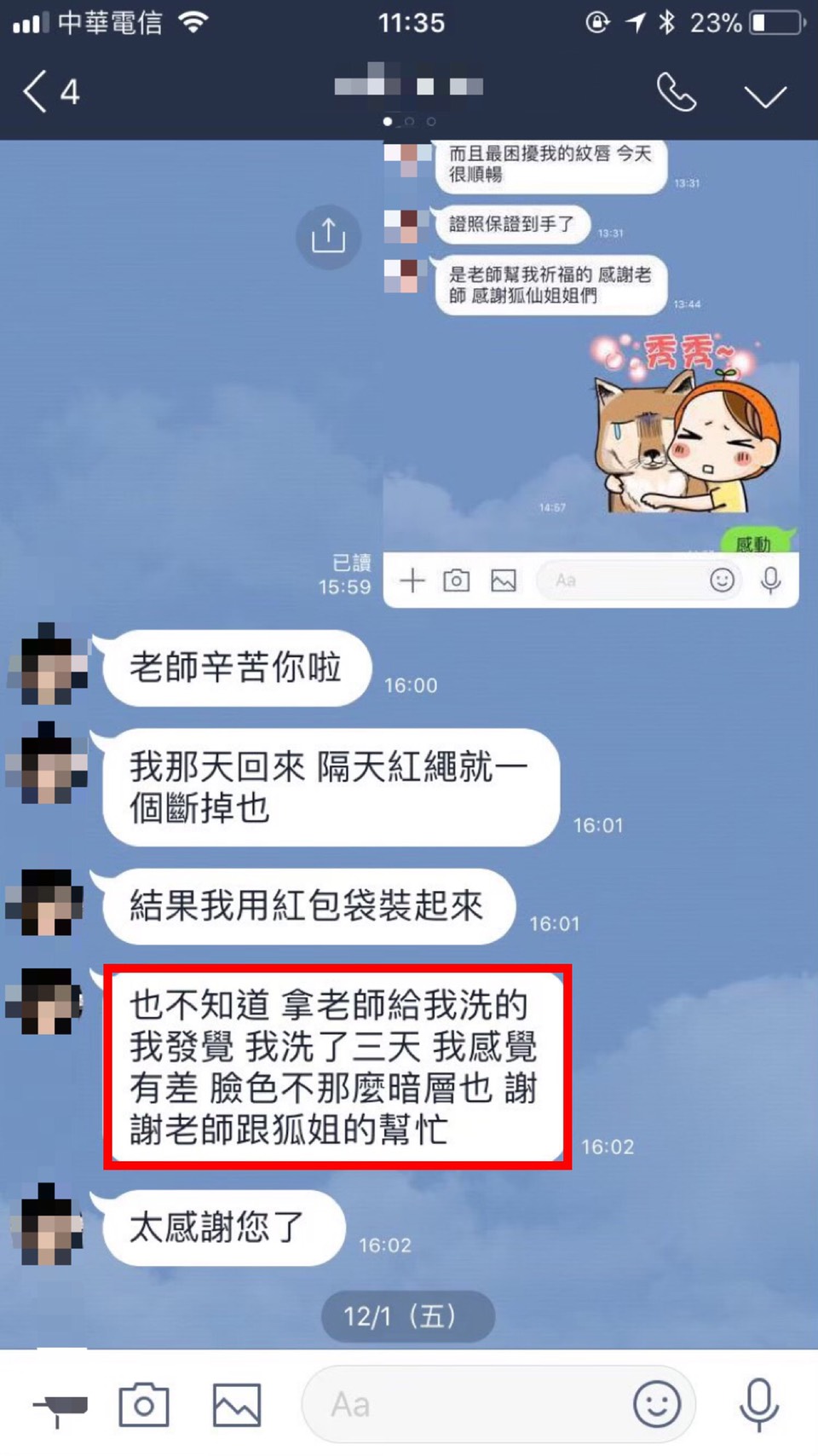Tap the message 結果我用紅包袋裝起來
This screenshot has height=1456, width=818.
308,906
